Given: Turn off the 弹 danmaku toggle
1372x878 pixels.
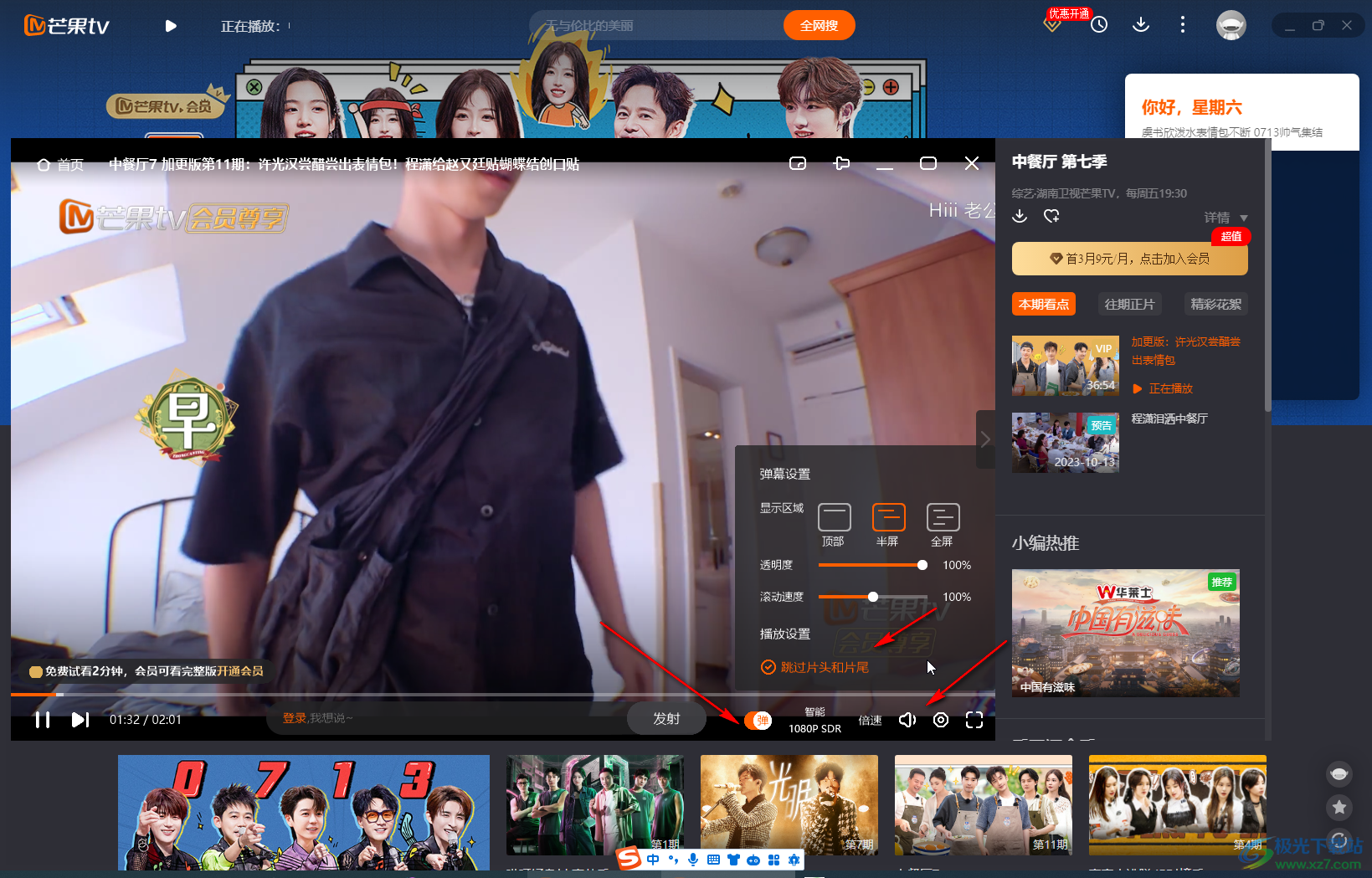Looking at the screenshot, I should pos(758,720).
